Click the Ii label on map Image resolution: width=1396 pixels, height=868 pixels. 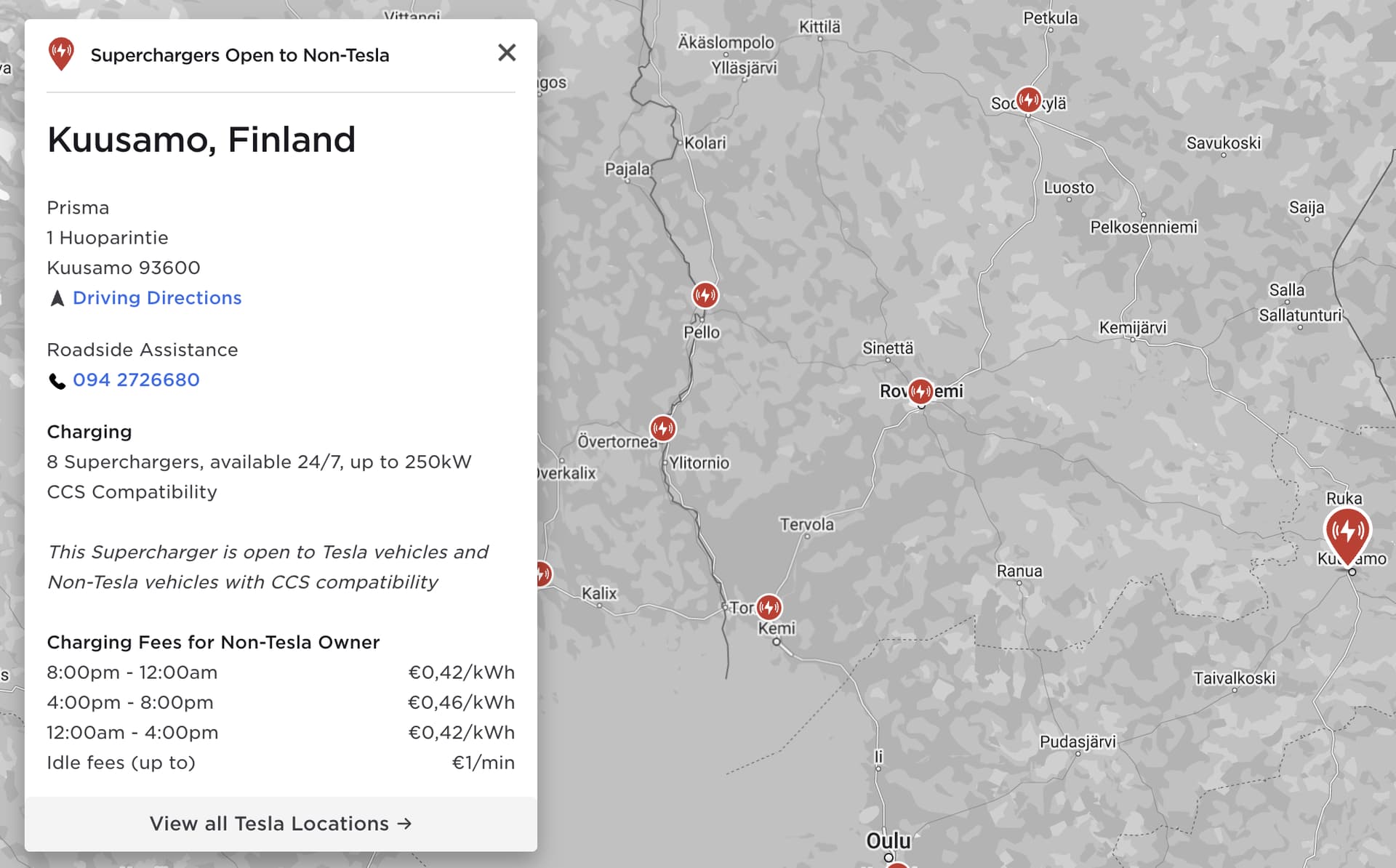tap(878, 757)
